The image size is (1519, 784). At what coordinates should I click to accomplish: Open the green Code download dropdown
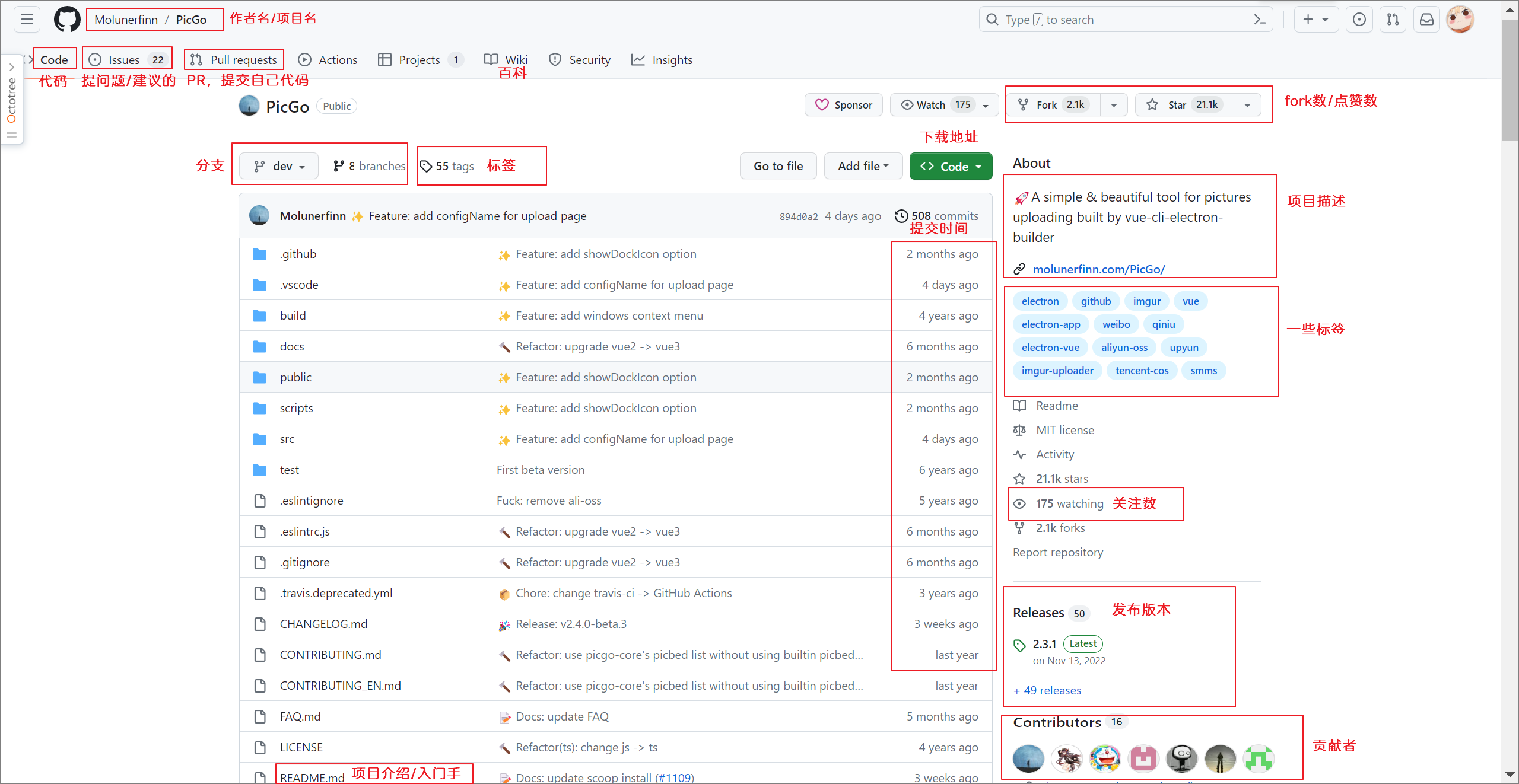tap(951, 166)
